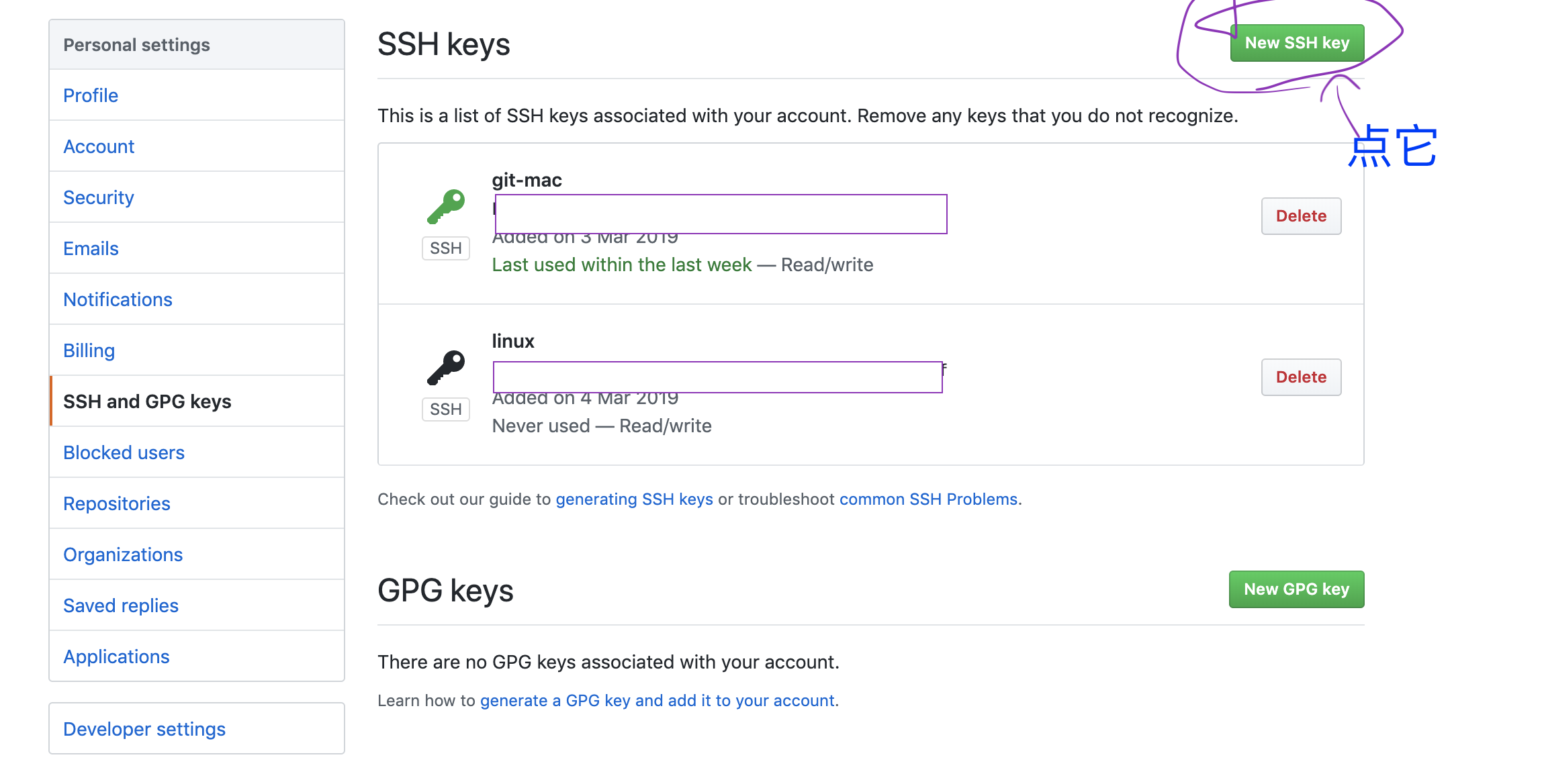This screenshot has width=1542, height=784.
Task: Follow the common SSH Problems link
Action: (x=928, y=499)
